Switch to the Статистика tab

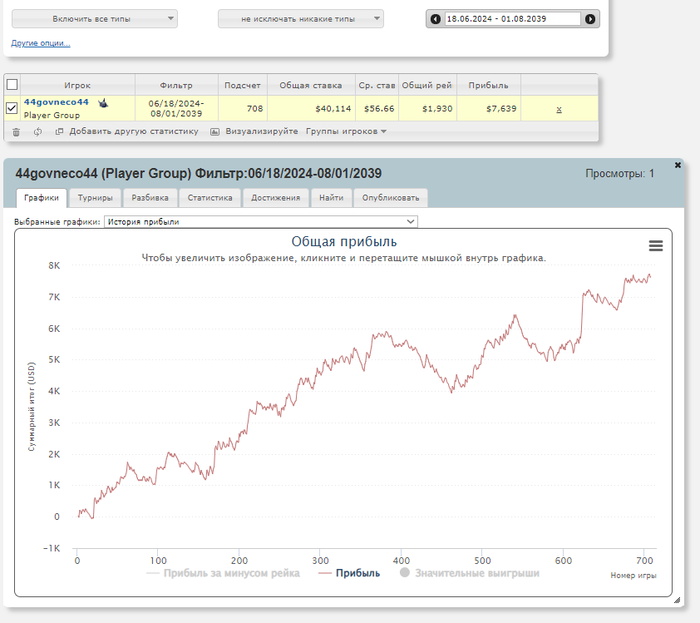[x=210, y=198]
